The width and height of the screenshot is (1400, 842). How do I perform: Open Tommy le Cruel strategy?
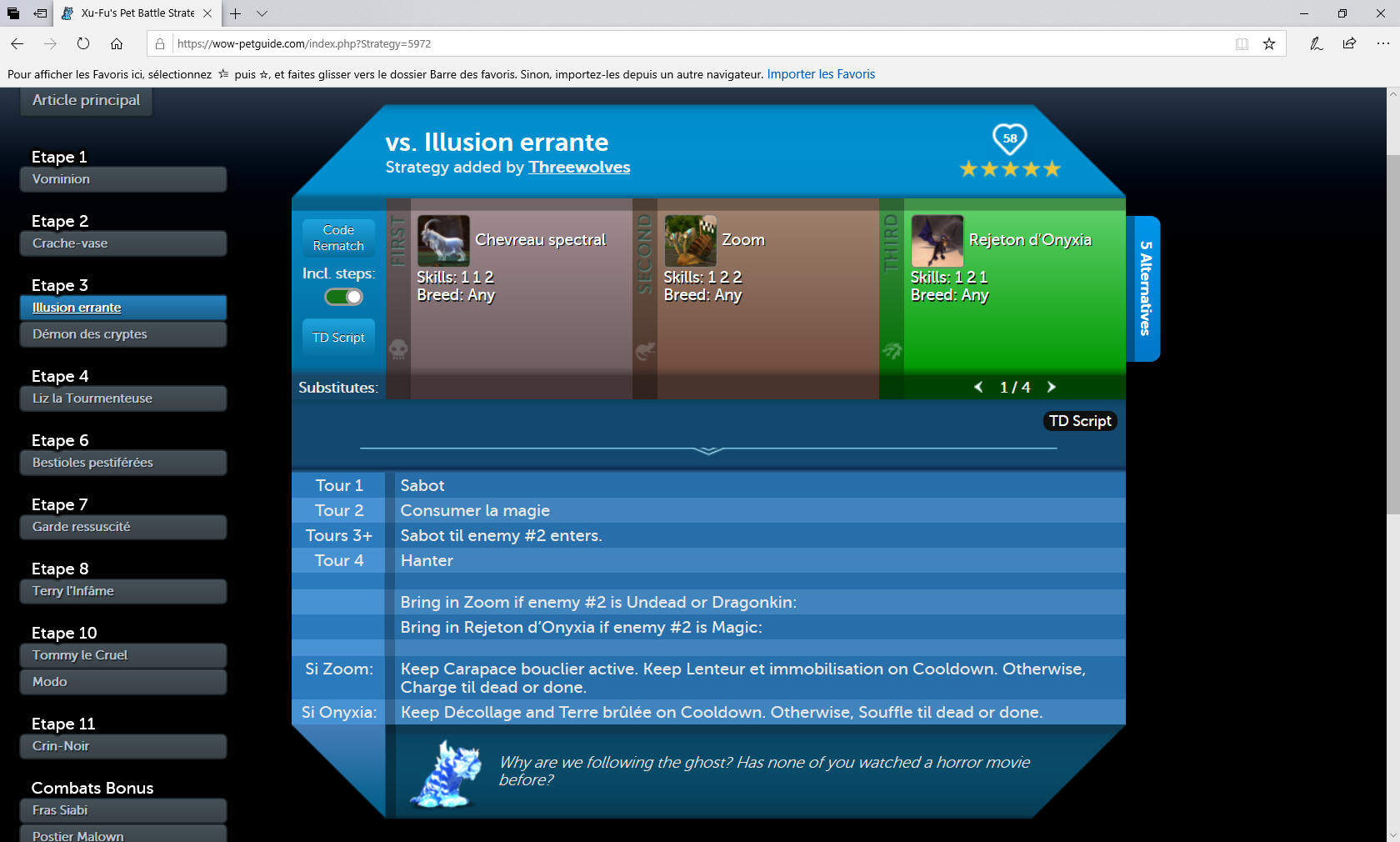coord(123,655)
